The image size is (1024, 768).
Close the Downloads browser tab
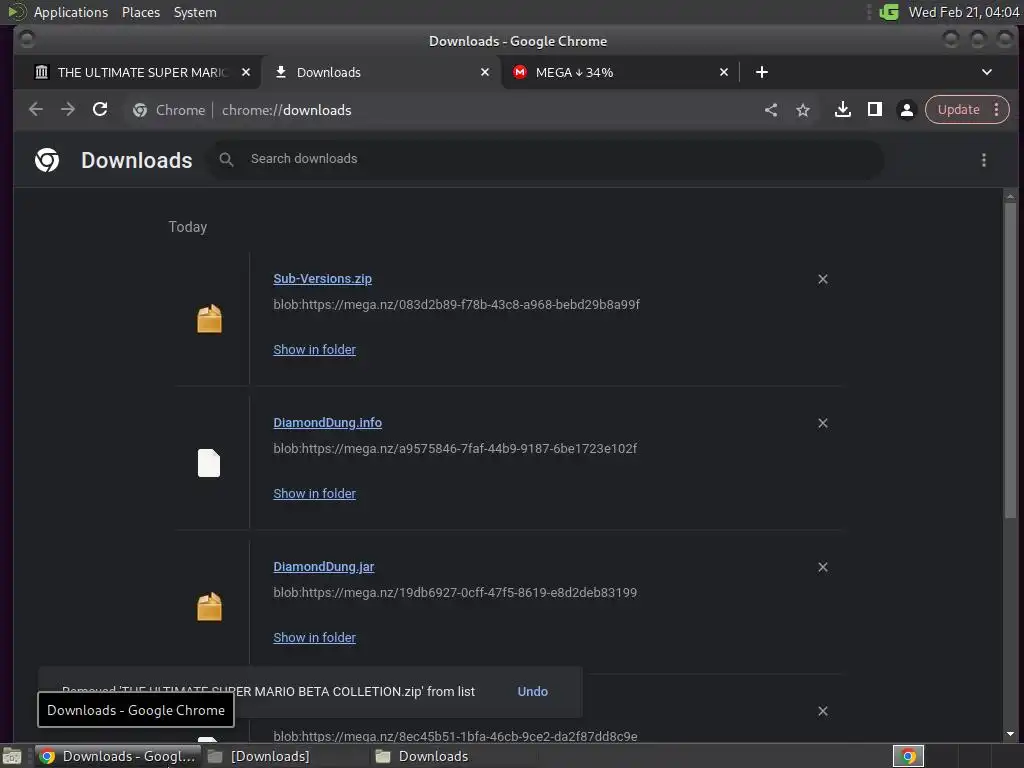pyautogui.click(x=485, y=72)
